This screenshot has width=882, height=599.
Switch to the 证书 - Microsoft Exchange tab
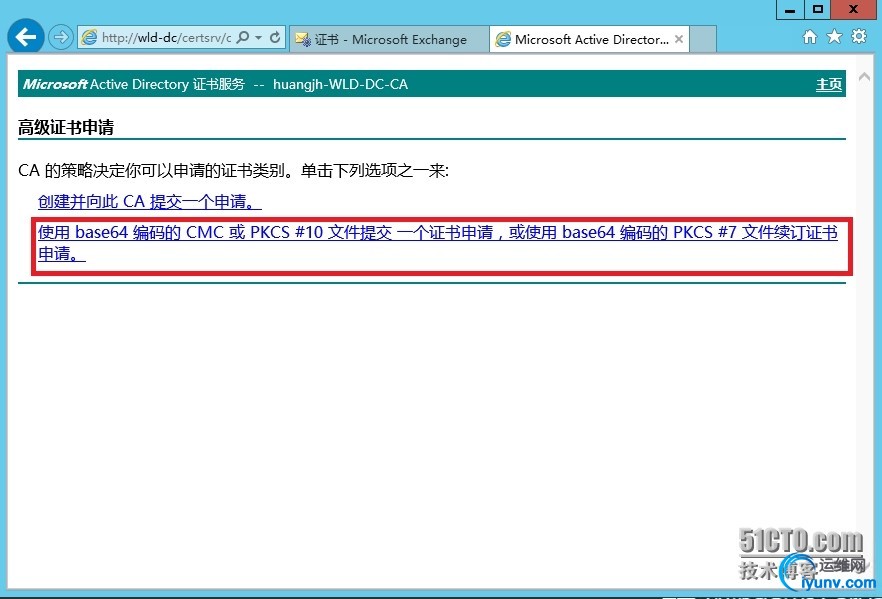[x=389, y=39]
